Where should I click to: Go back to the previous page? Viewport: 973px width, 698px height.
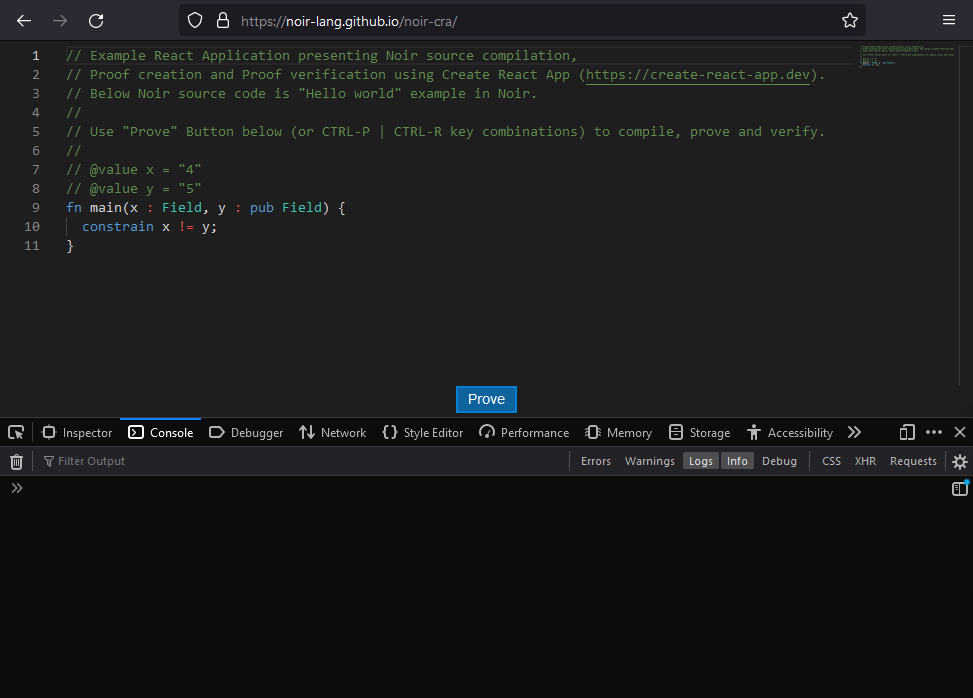pyautogui.click(x=24, y=21)
